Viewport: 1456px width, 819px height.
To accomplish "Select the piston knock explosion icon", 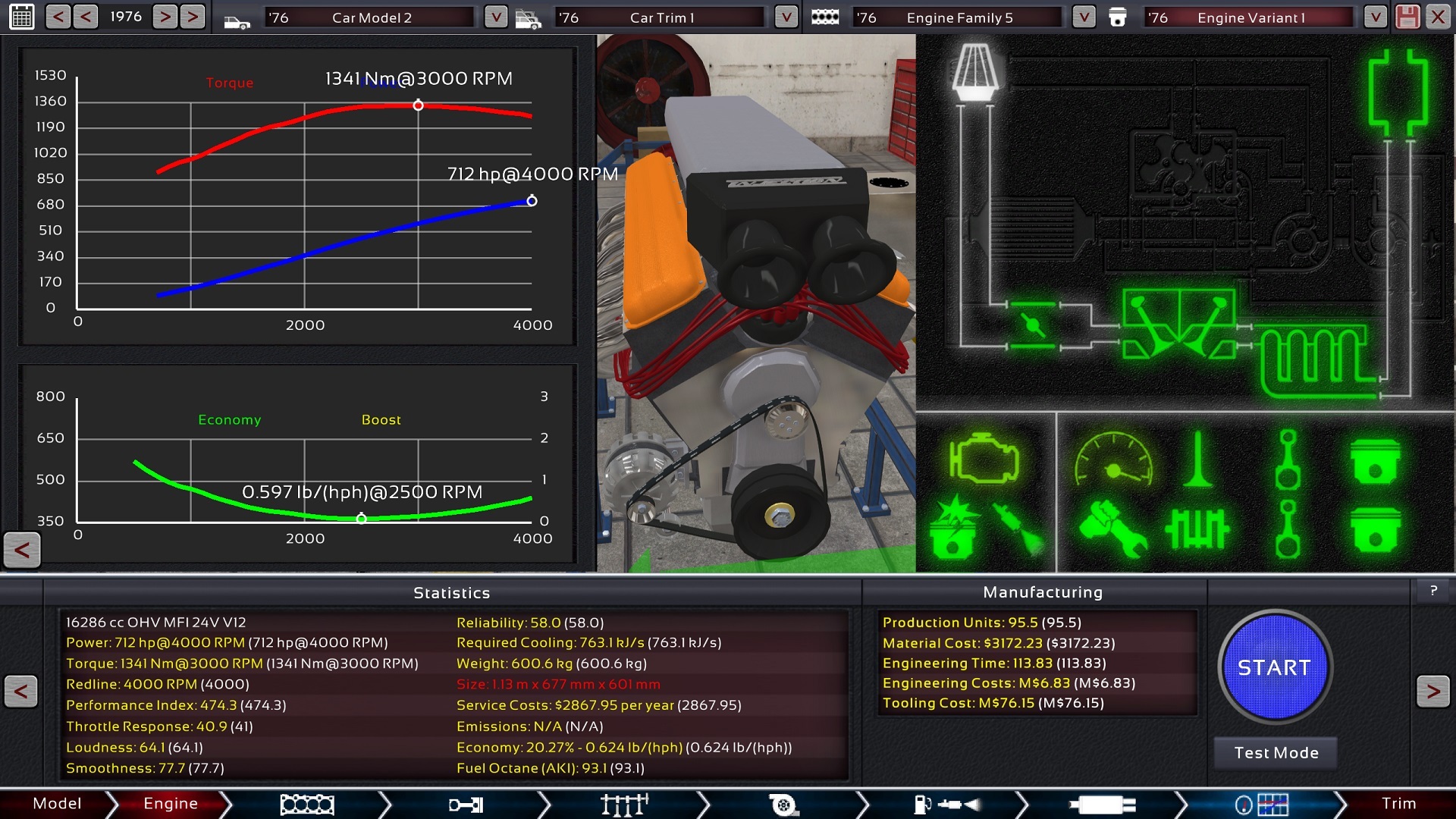I will click(954, 529).
